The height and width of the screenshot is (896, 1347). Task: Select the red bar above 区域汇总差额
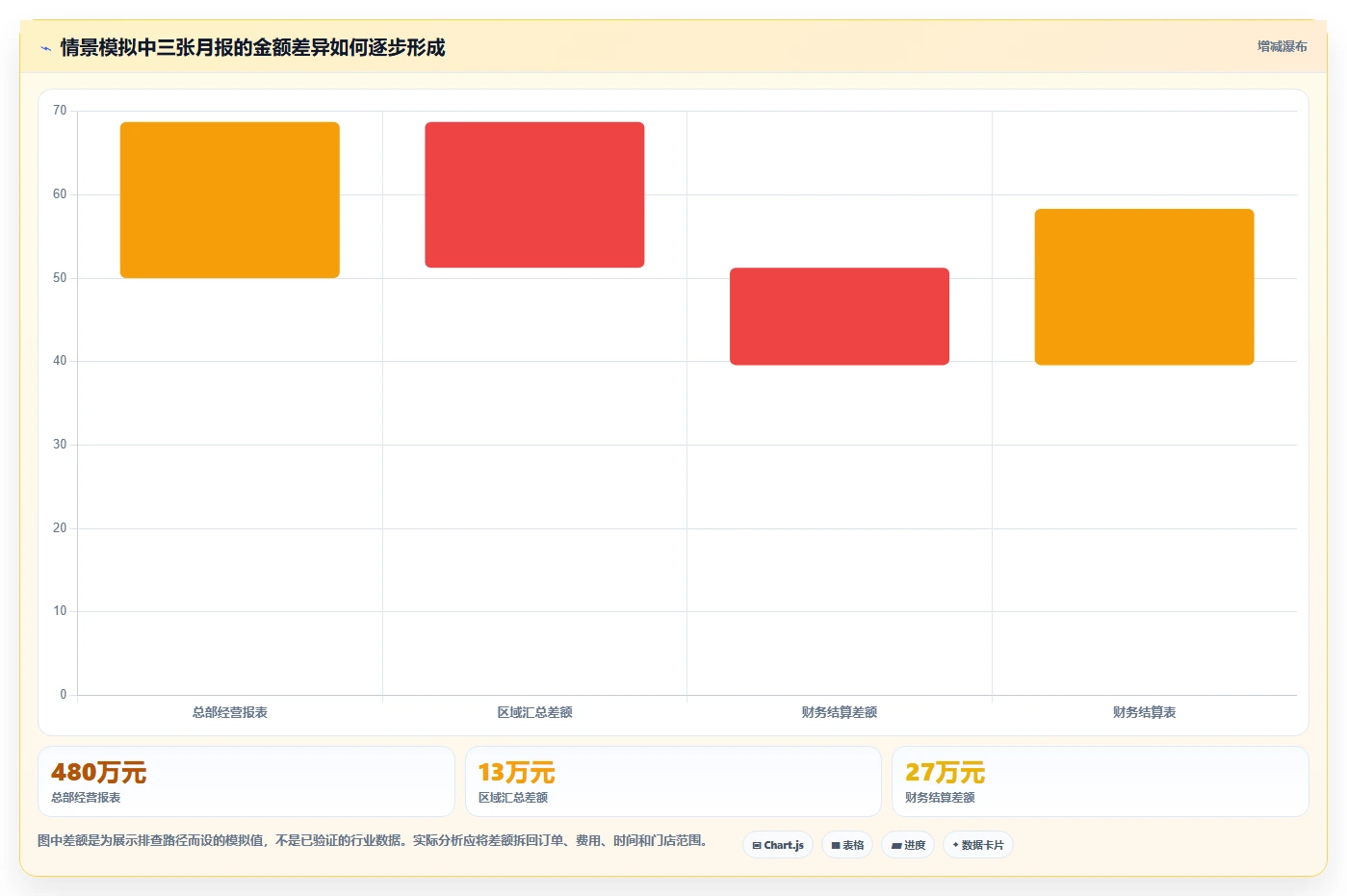[x=534, y=194]
